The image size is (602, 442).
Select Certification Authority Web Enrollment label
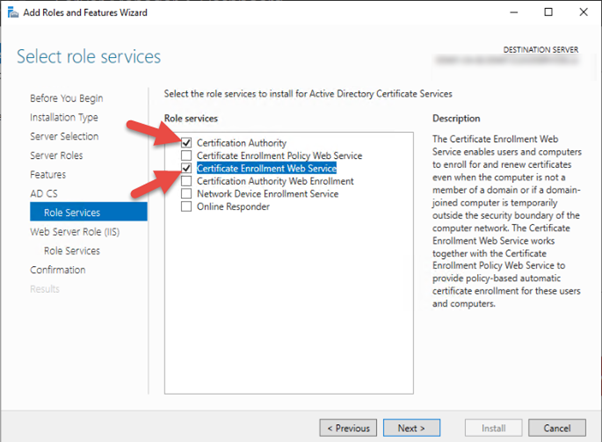point(275,181)
